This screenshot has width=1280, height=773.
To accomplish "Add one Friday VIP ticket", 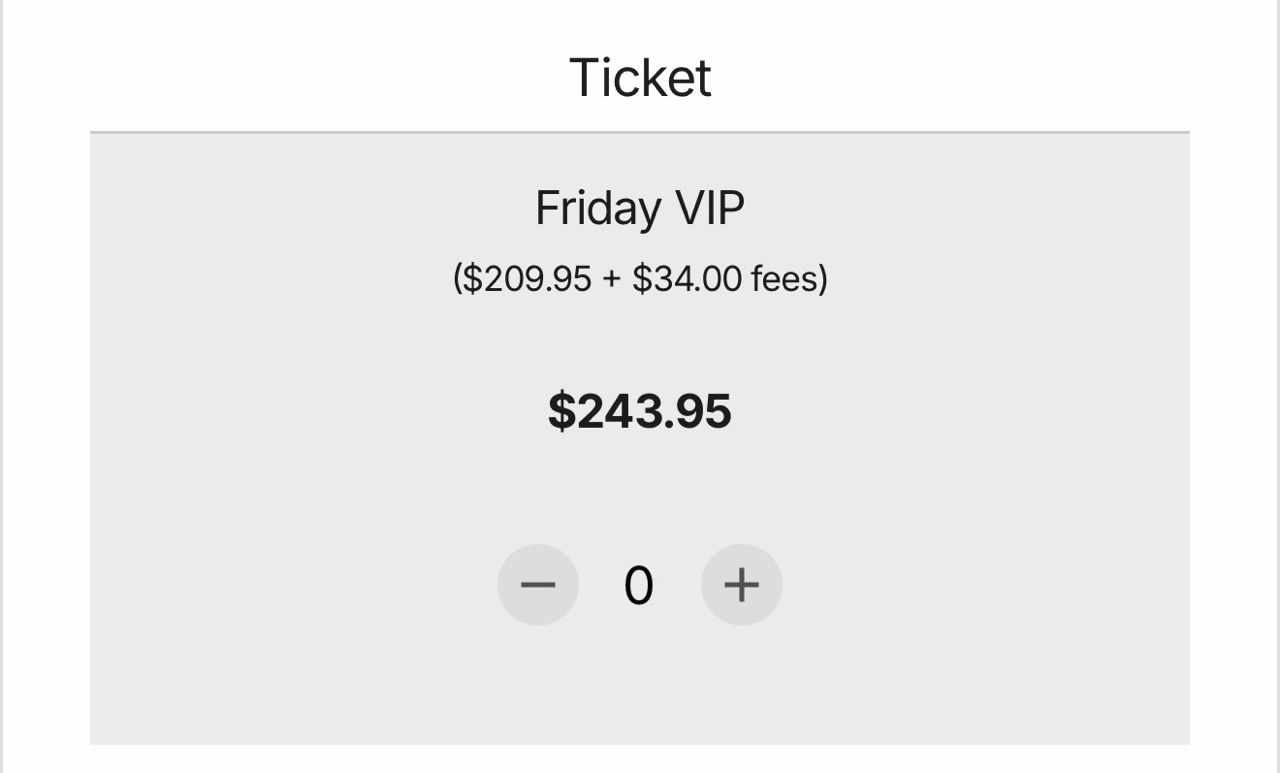I will 741,585.
